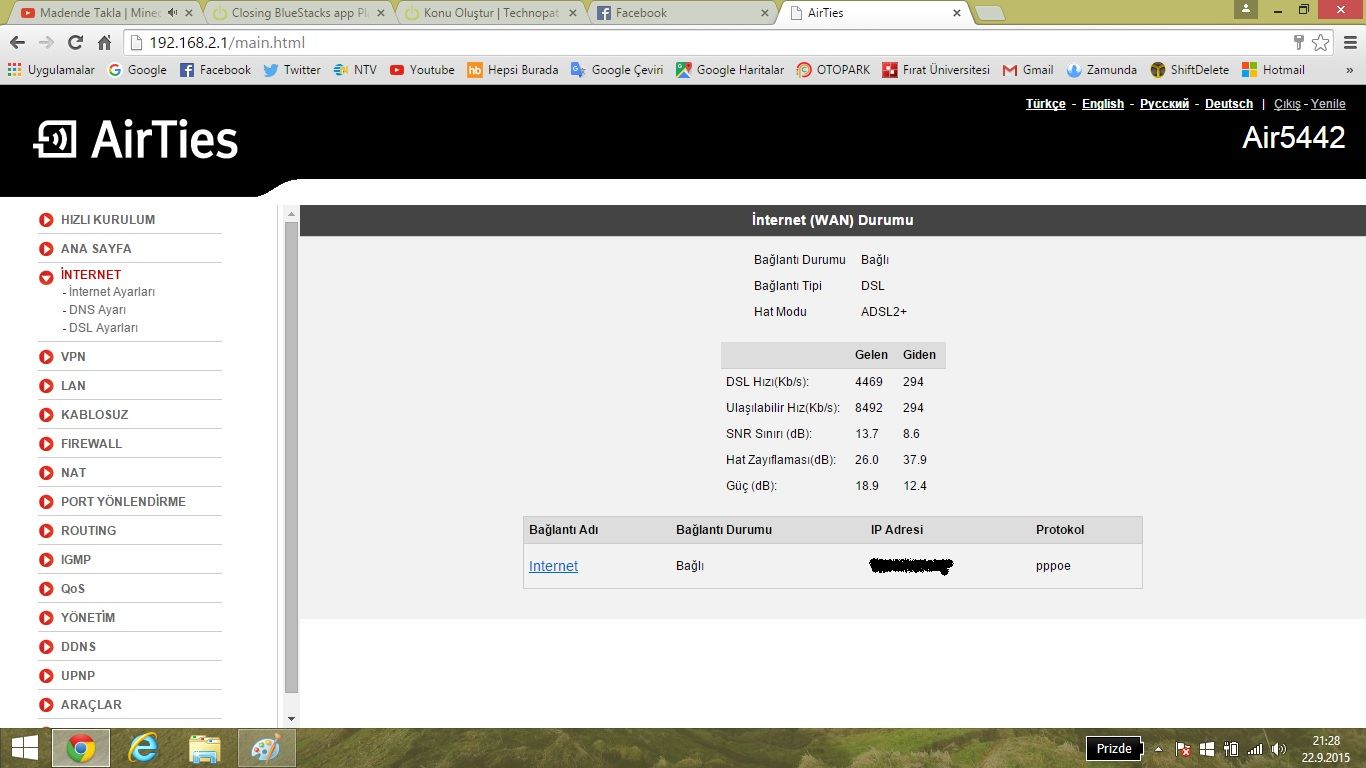The image size is (1366, 768).
Task: Expand the ANA SAYFA menu
Action: coord(96,249)
